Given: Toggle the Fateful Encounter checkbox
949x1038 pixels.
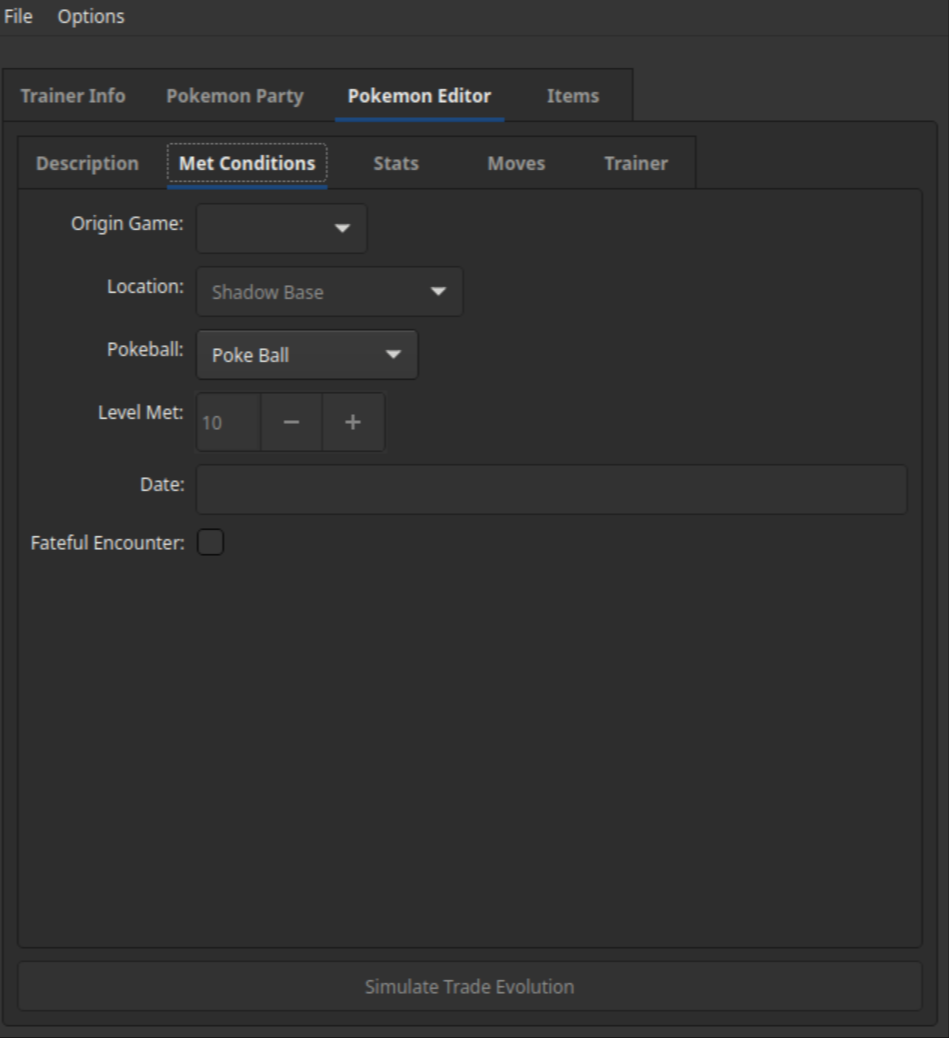Looking at the screenshot, I should click(x=210, y=543).
